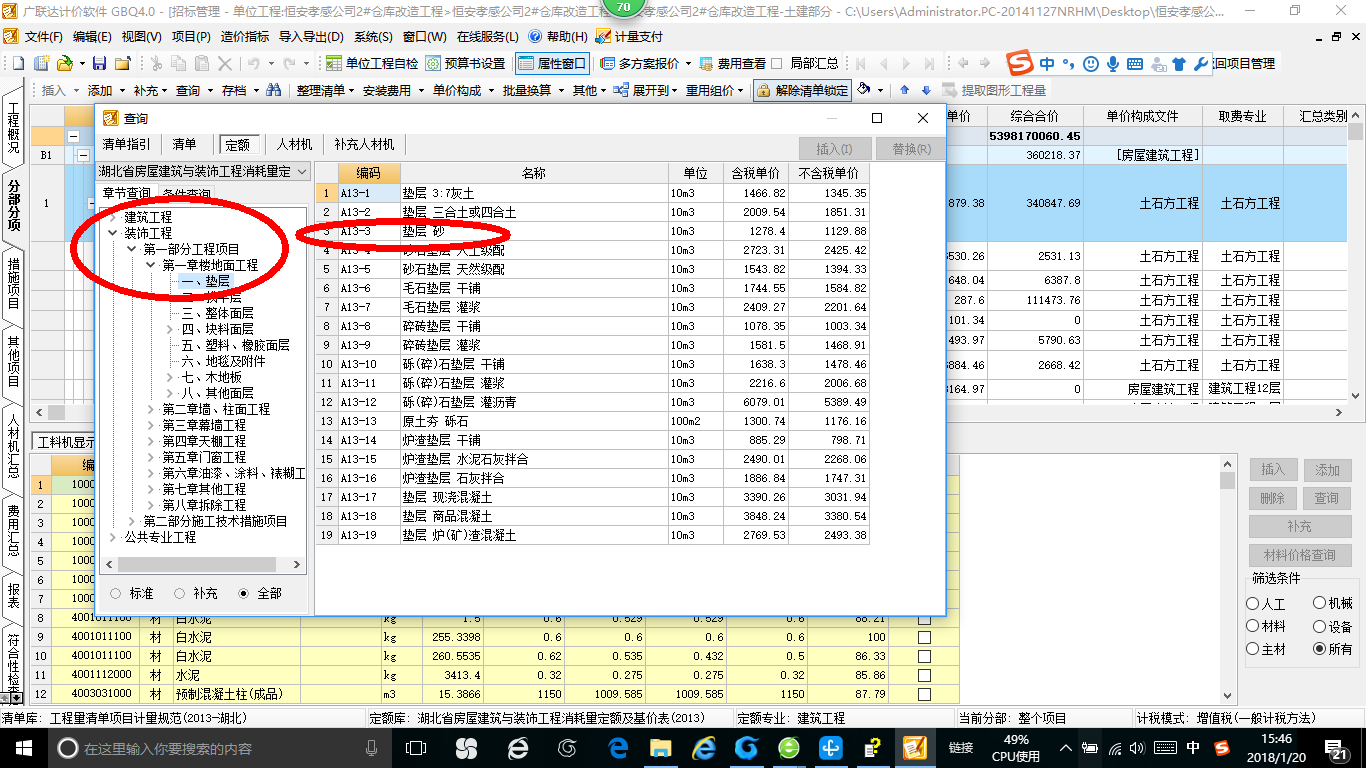Select row A13-3 垫层 砂

click(593, 231)
